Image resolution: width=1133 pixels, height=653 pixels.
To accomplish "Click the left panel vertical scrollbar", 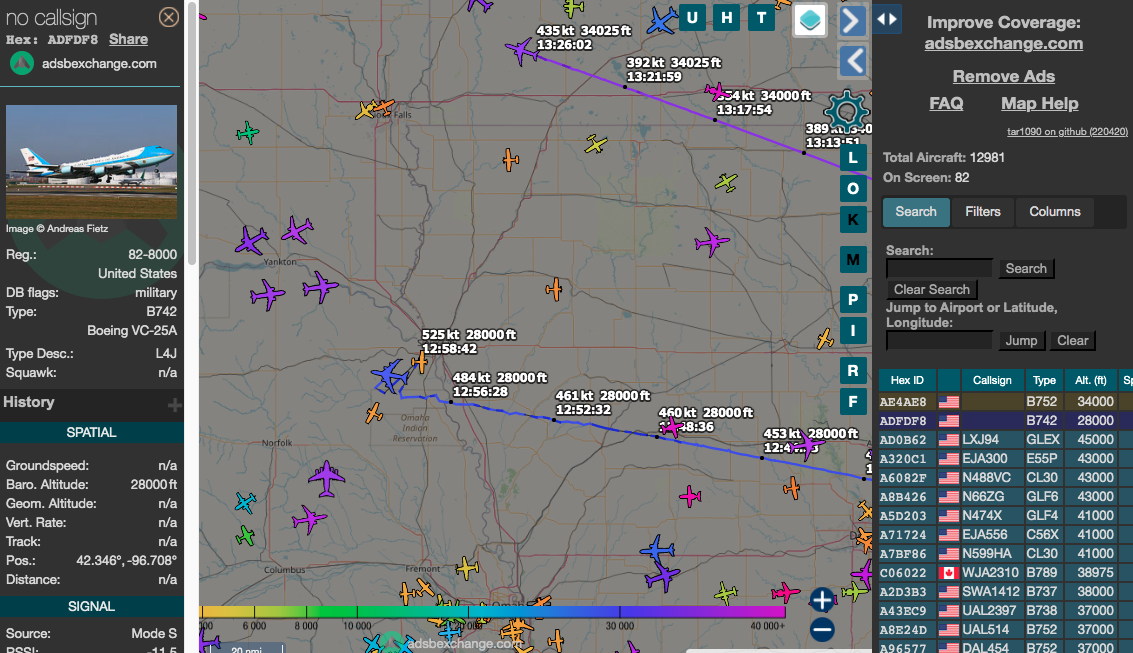I will pos(191,134).
